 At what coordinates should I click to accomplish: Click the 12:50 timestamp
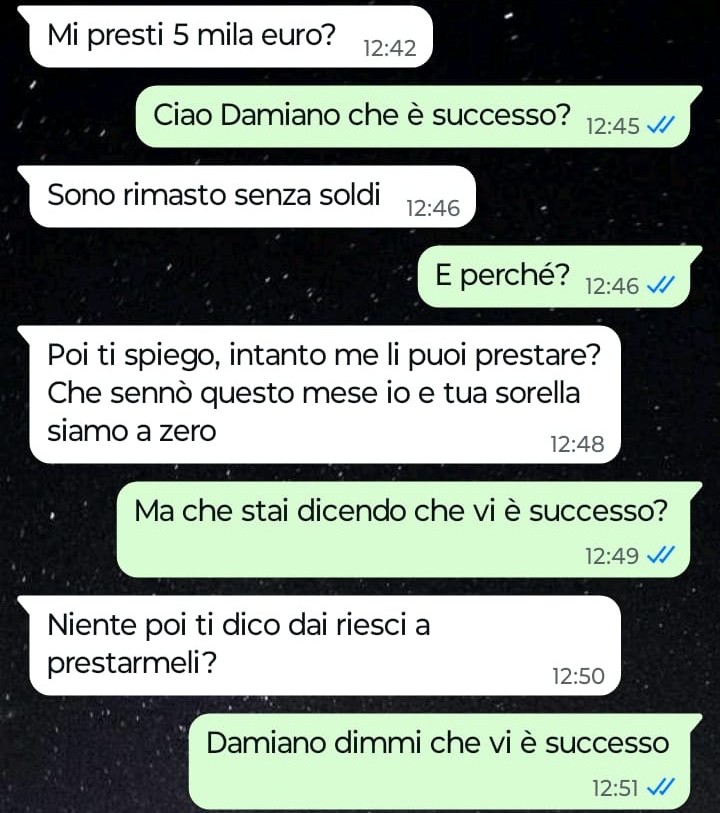578,676
